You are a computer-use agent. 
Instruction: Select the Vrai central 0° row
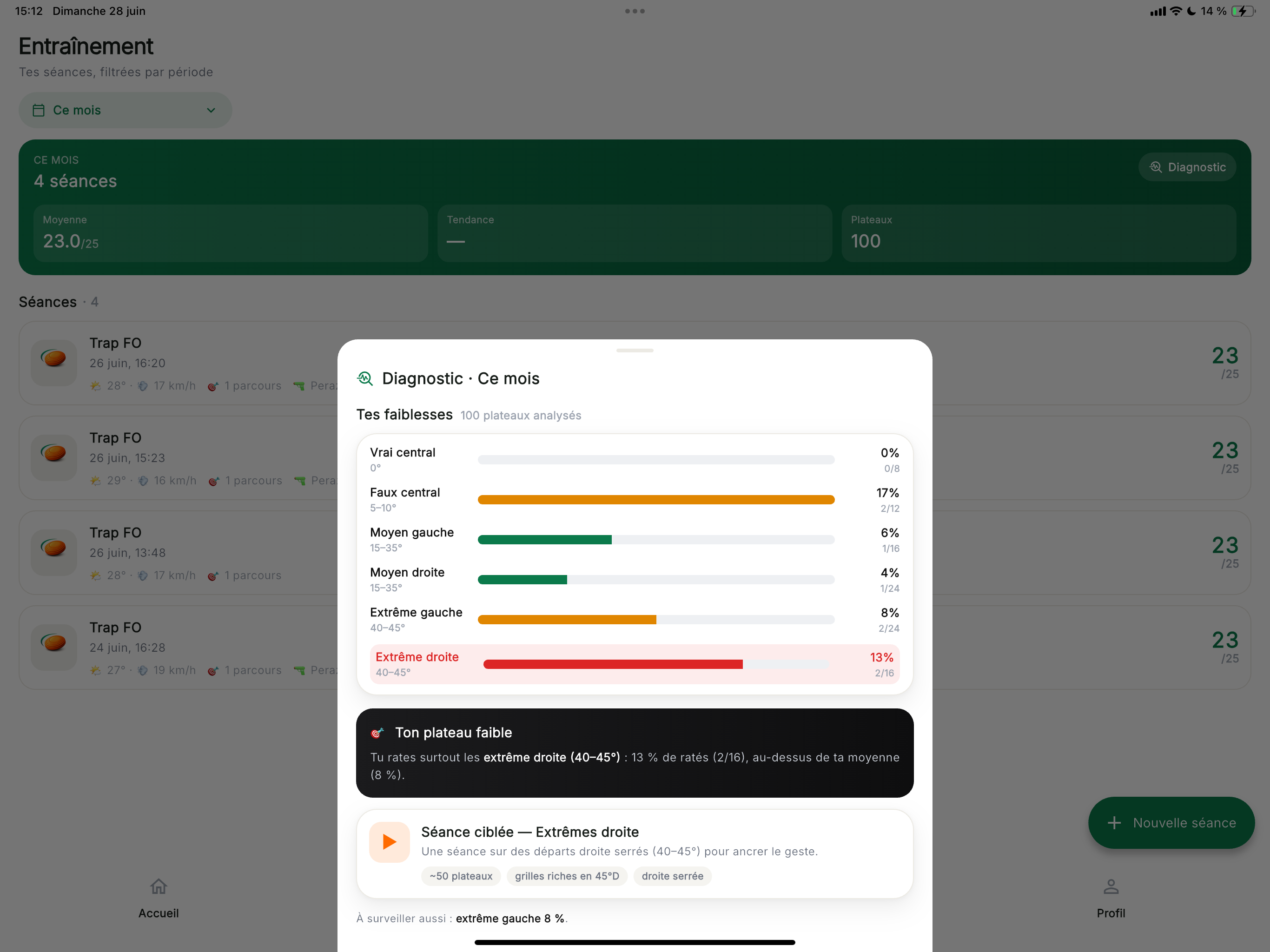(x=635, y=459)
